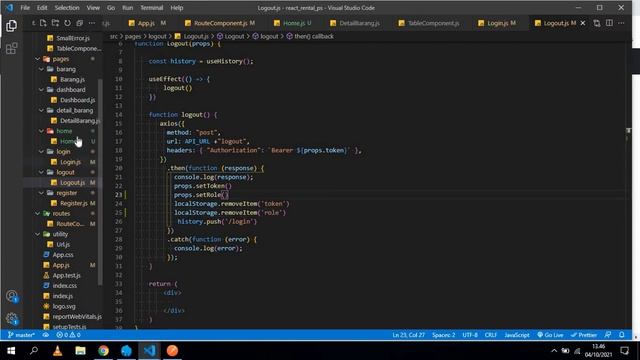Screen dimensions: 640x360
Task: Click Prettier in status bar
Action: tap(584, 335)
